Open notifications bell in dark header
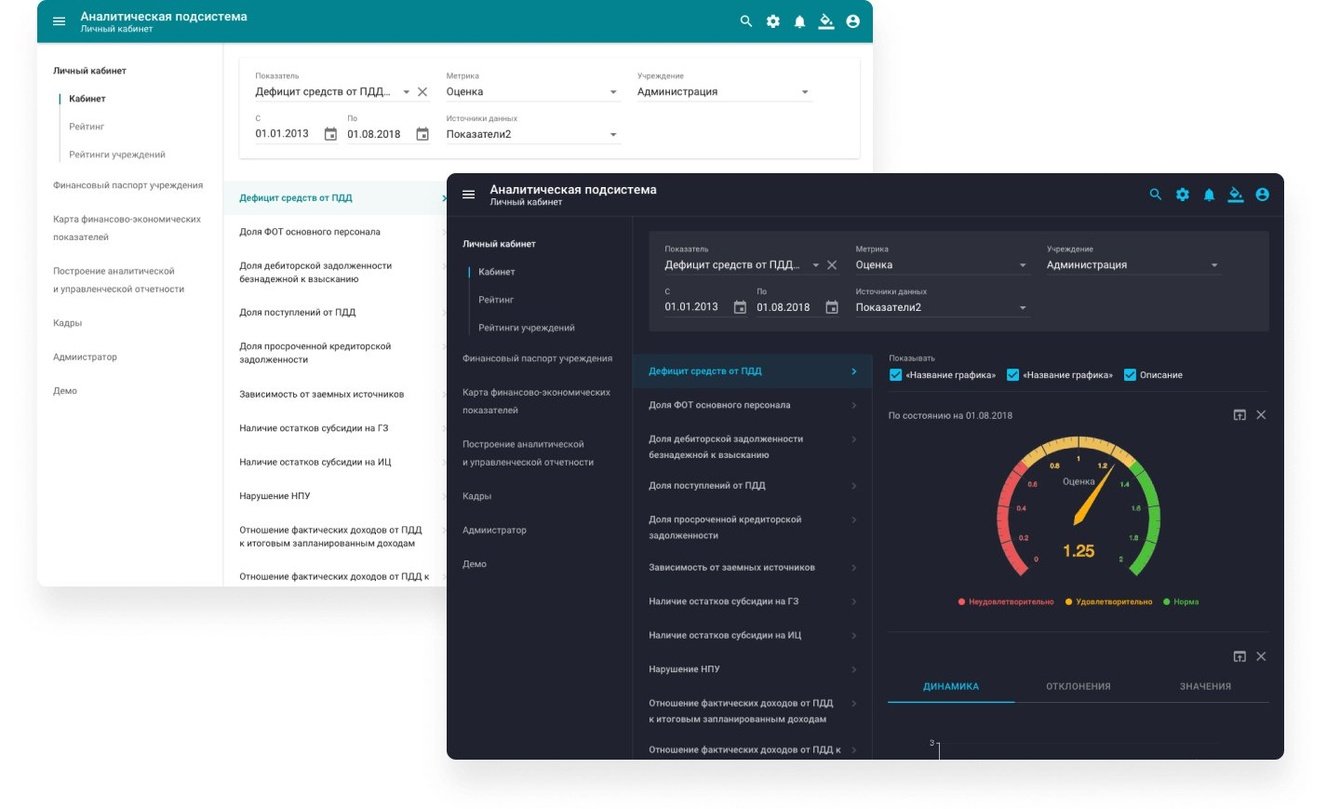The image size is (1340, 809). tap(1209, 195)
